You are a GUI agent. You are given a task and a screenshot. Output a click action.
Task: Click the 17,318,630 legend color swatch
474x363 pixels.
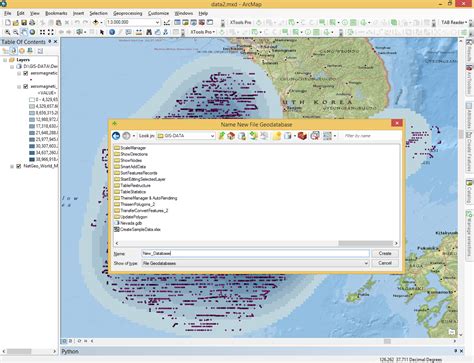(x=32, y=126)
